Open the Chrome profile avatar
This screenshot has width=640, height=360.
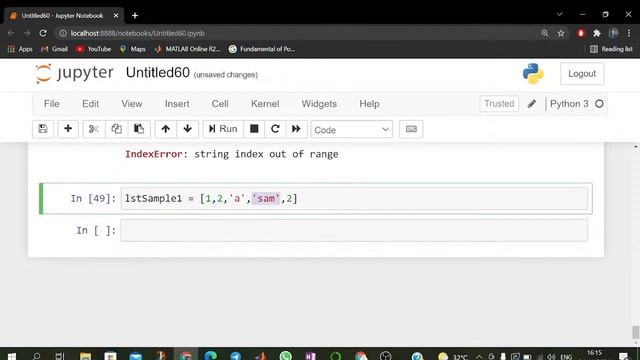(613, 33)
